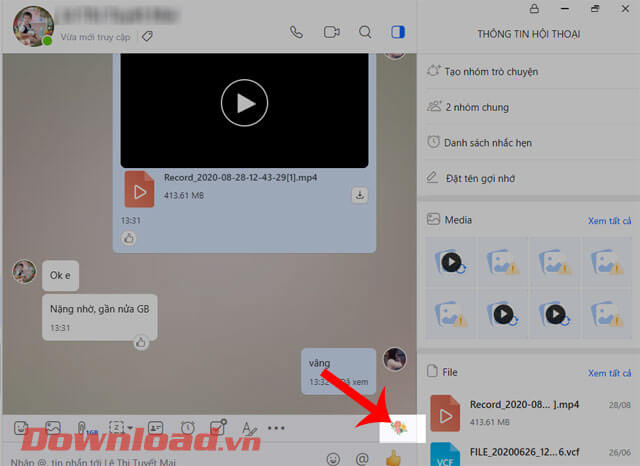This screenshot has height=466, width=640.
Task: Open the contact's profile avatar in the header
Action: (x=33, y=26)
